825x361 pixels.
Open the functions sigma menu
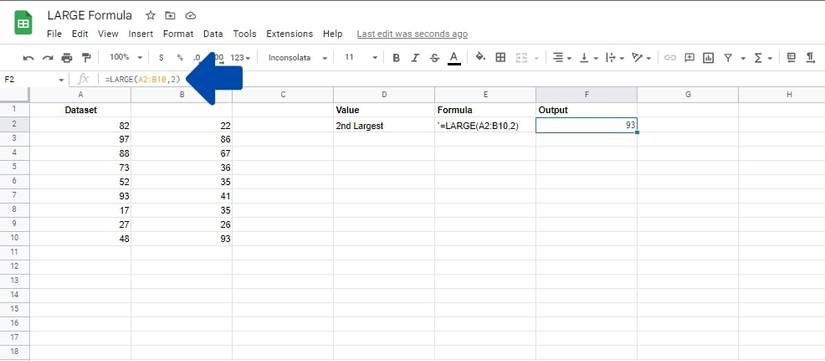click(762, 58)
